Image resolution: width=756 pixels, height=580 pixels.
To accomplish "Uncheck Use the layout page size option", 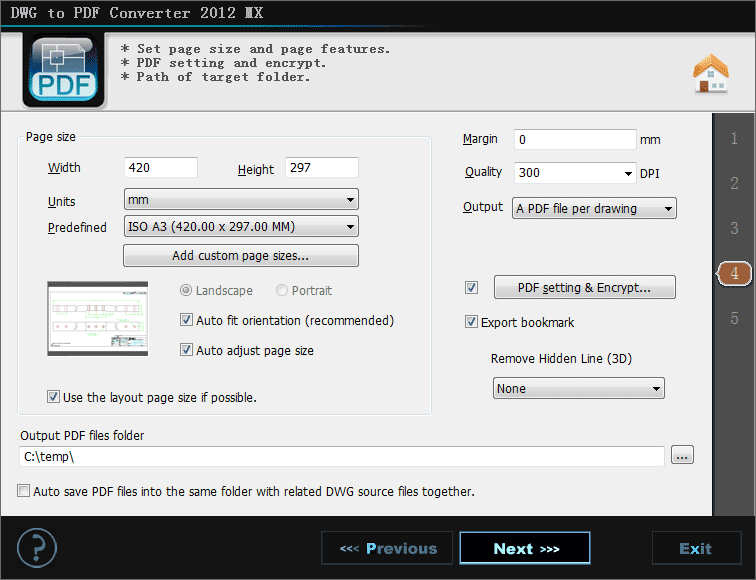I will click(53, 397).
